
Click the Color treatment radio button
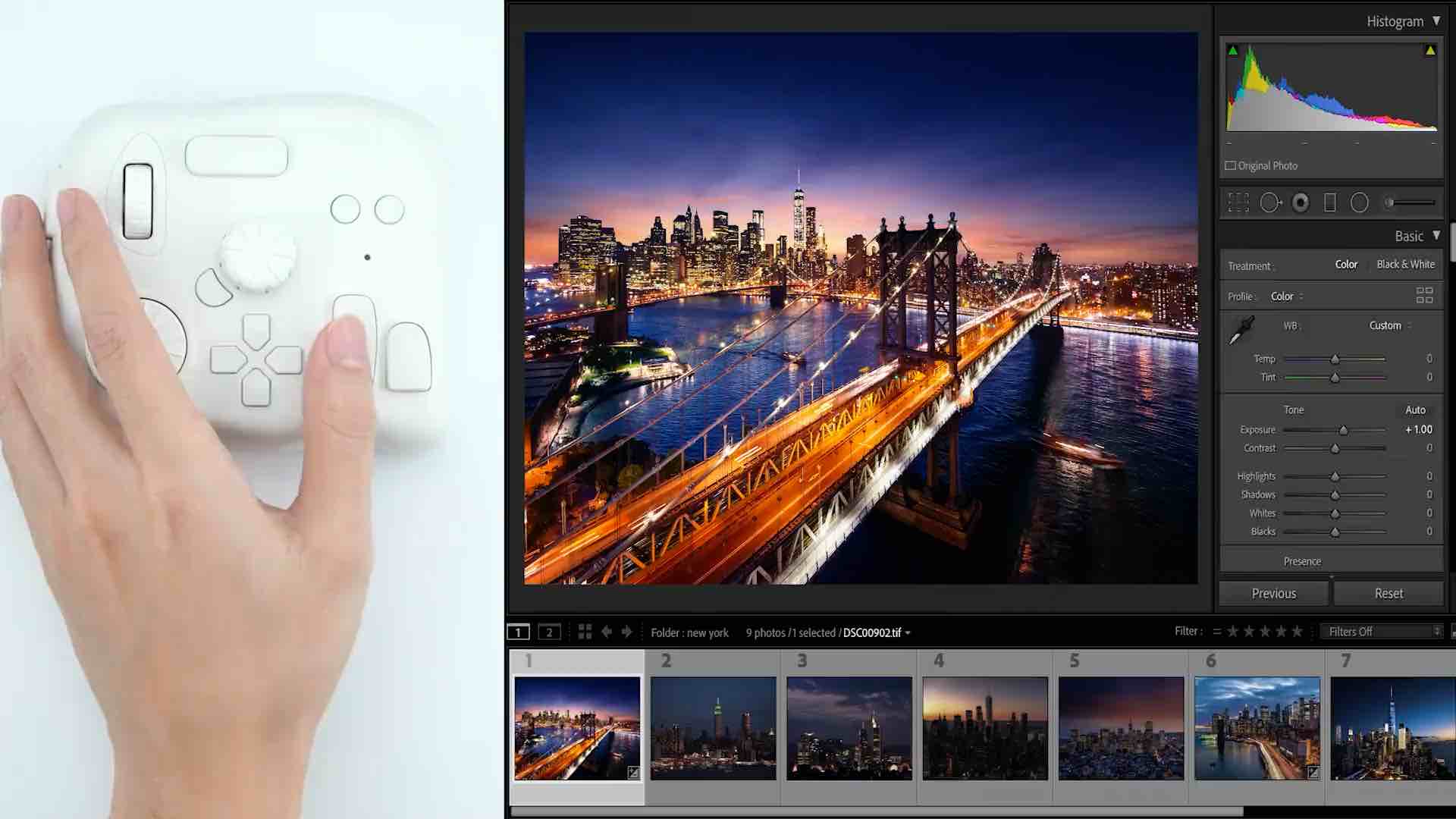(1345, 264)
